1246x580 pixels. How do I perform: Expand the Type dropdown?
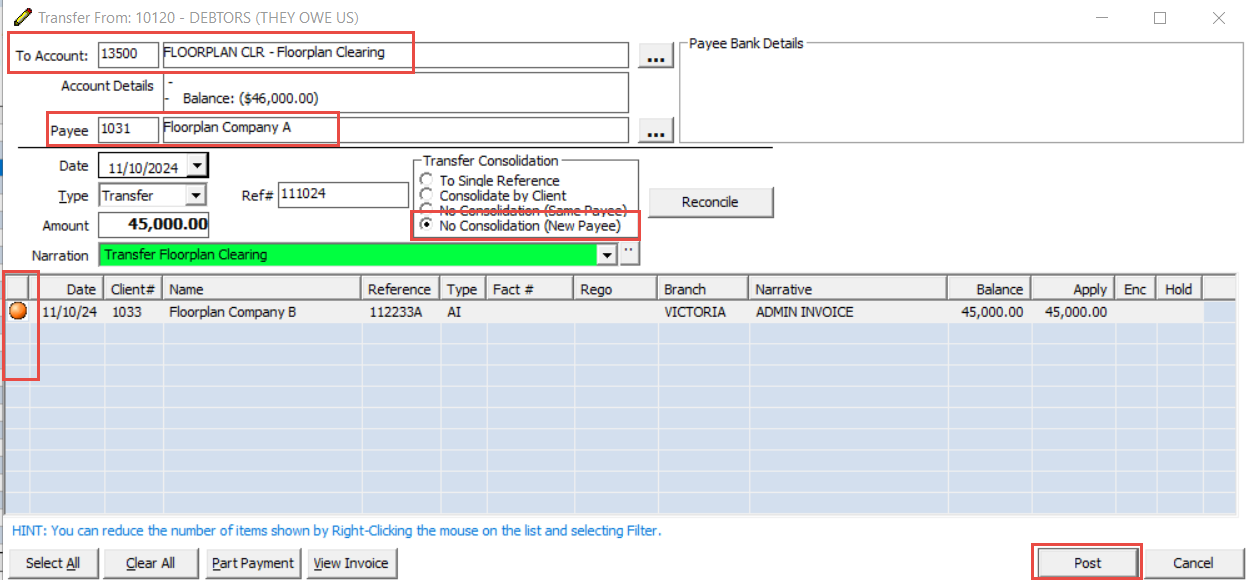[196, 196]
